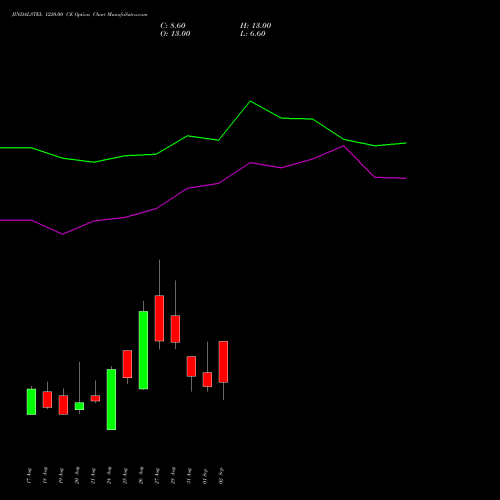Select the tall green candlestick for 24 Aug

(x=111, y=399)
